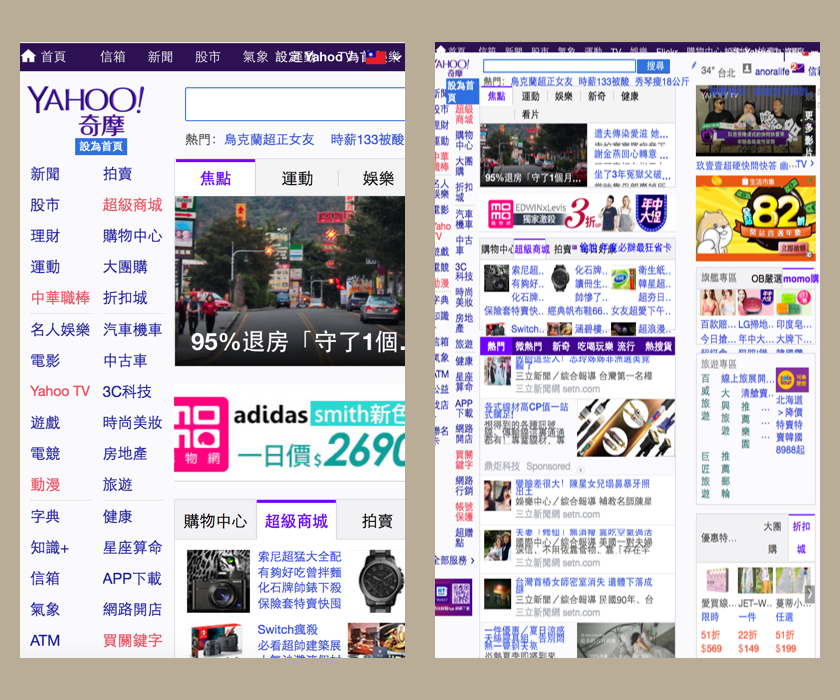This screenshot has width=840, height=700.
Task: Select the 運動 news tab on left page
Action: coord(297,178)
